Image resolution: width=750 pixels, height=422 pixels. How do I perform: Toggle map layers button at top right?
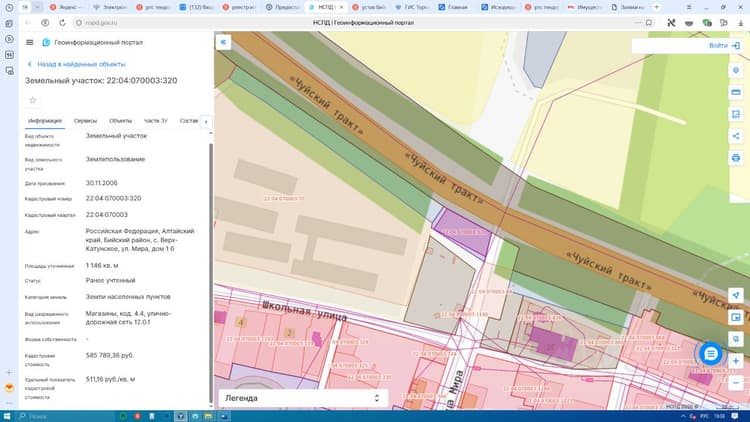736,70
